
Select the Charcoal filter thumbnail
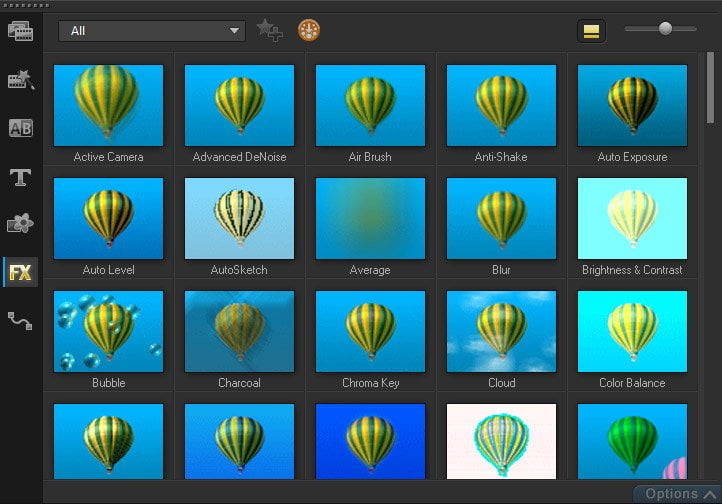tap(239, 331)
